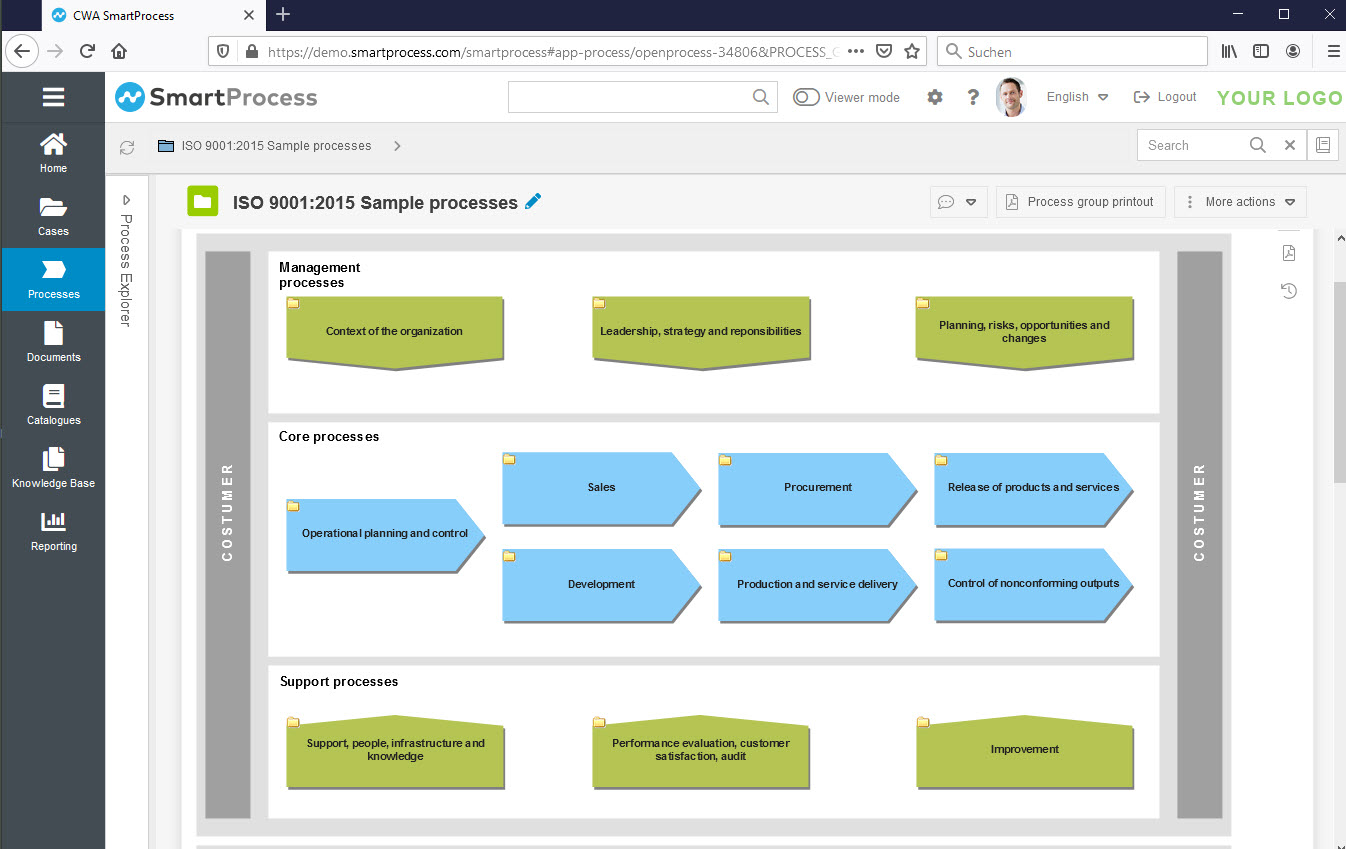Edit the process group title with the pencil icon
Viewport: 1346px width, 849px height.
pos(533,201)
